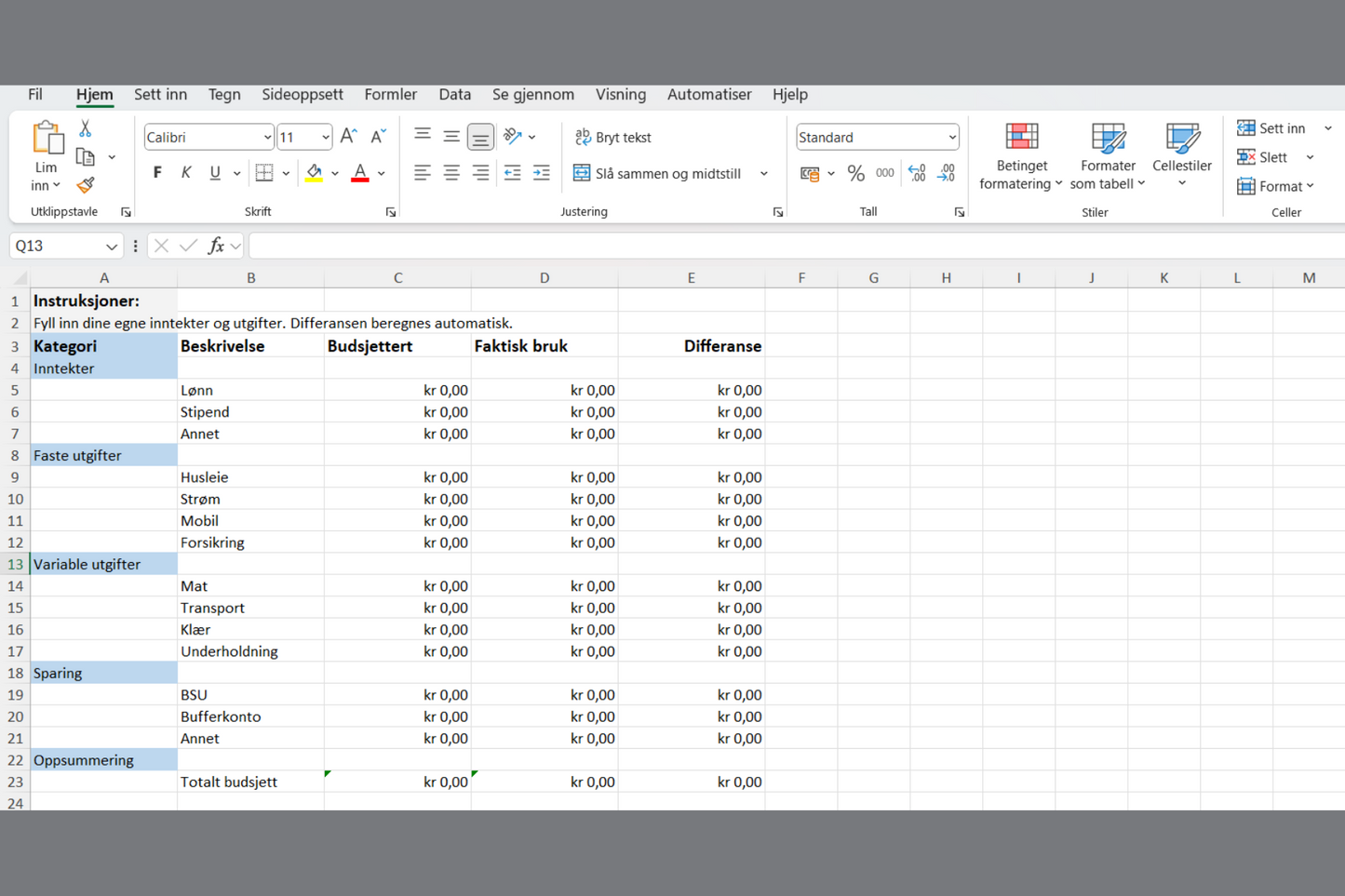Click the increase indent icon

coord(541,173)
